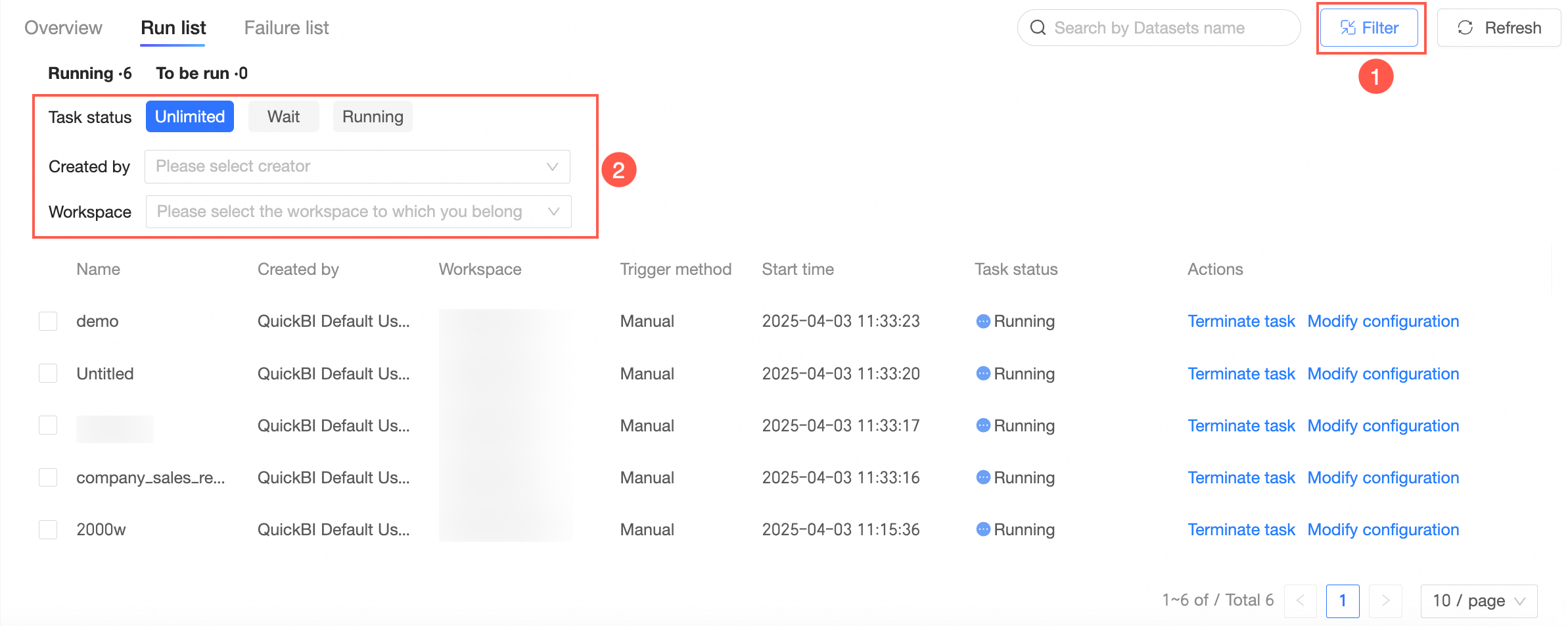Click the running status icon for company_sales_re...
The width and height of the screenshot is (1568, 626).
[983, 477]
